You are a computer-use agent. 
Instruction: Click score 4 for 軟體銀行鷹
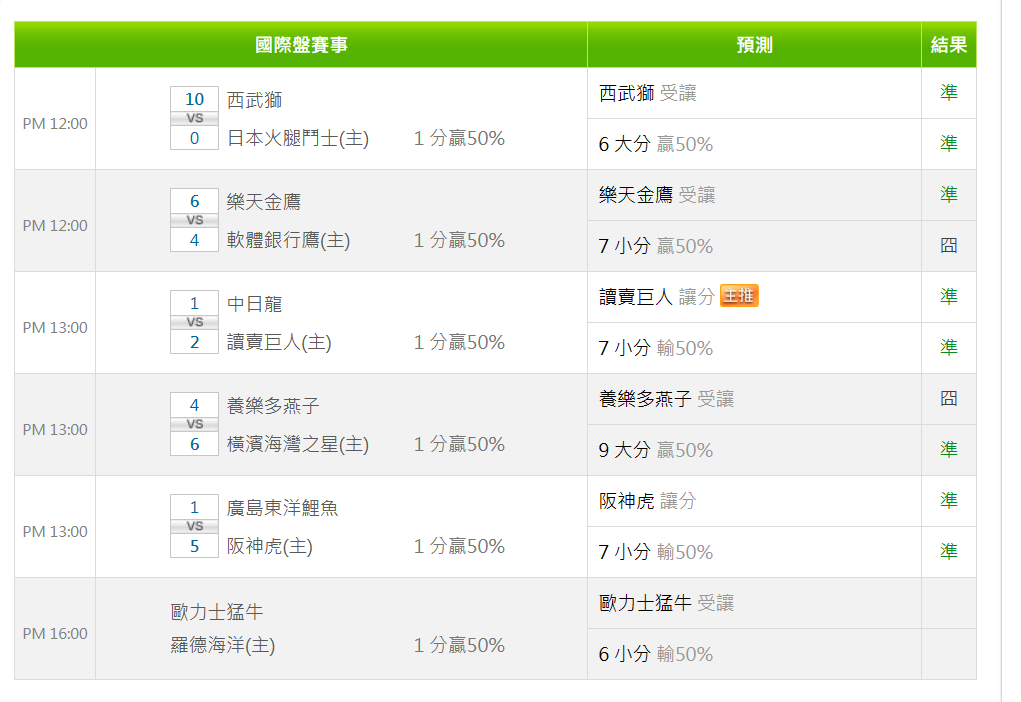194,240
